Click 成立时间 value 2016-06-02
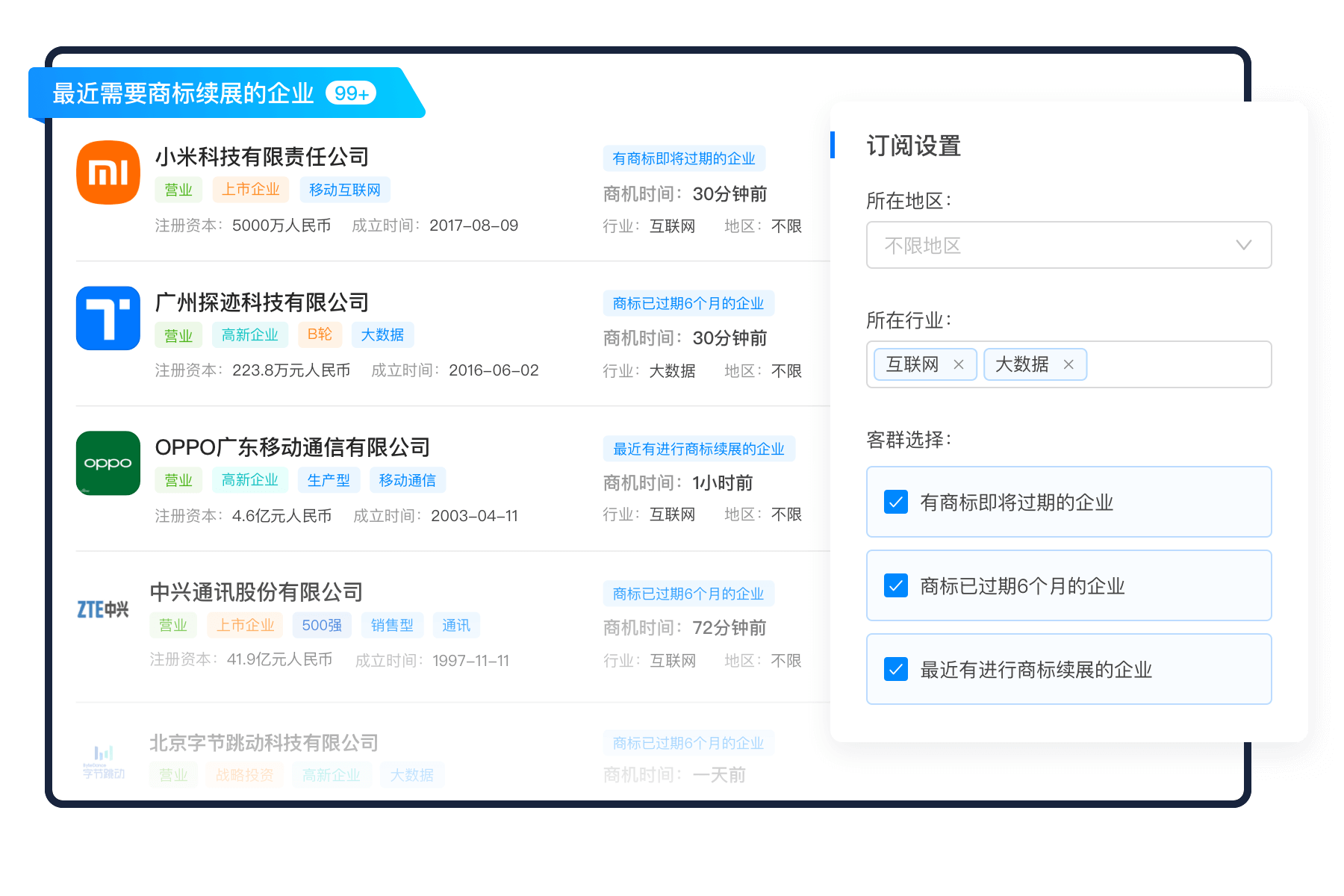Image resolution: width=1344 pixels, height=896 pixels. pyautogui.click(x=494, y=370)
